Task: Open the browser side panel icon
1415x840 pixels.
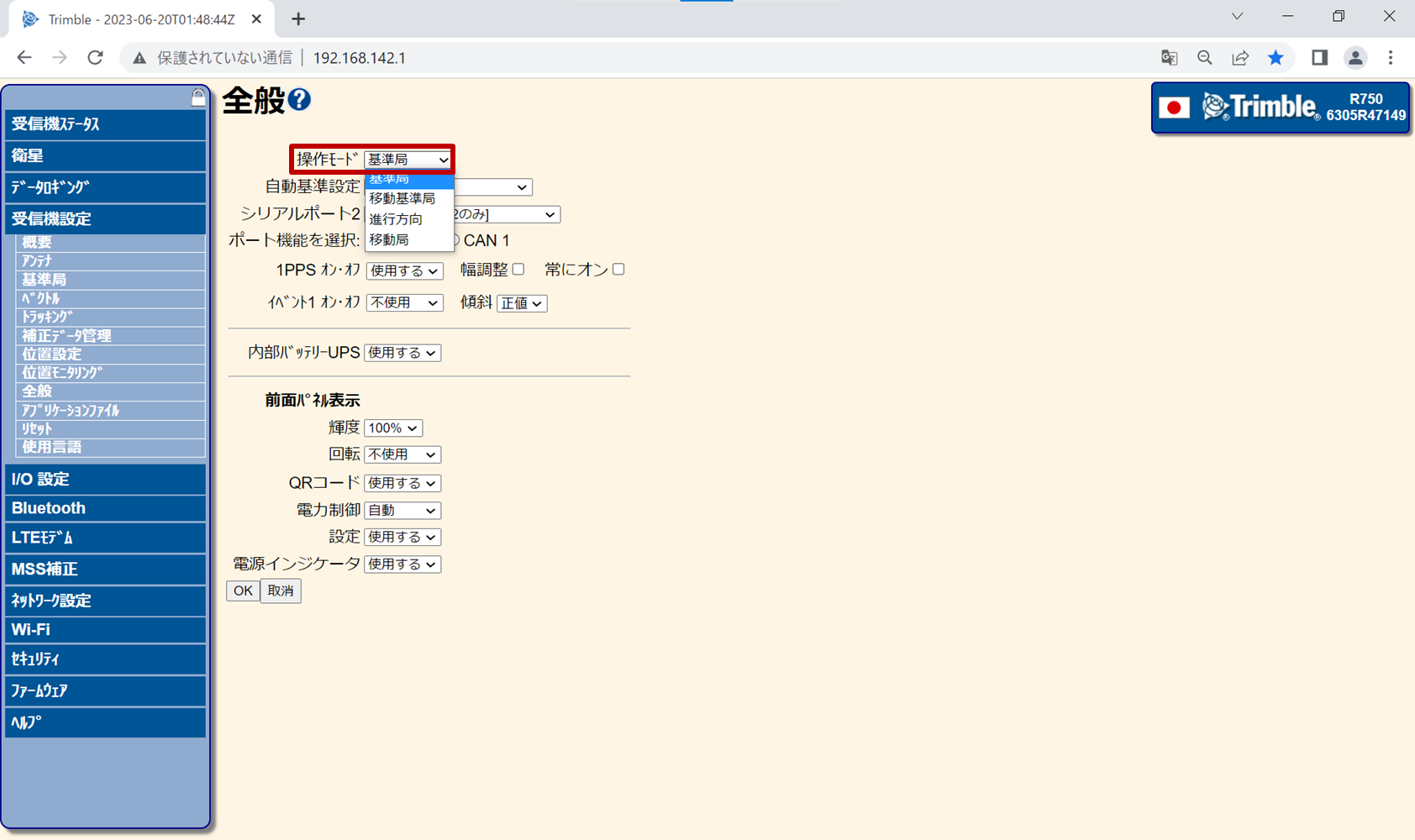Action: pos(1319,58)
